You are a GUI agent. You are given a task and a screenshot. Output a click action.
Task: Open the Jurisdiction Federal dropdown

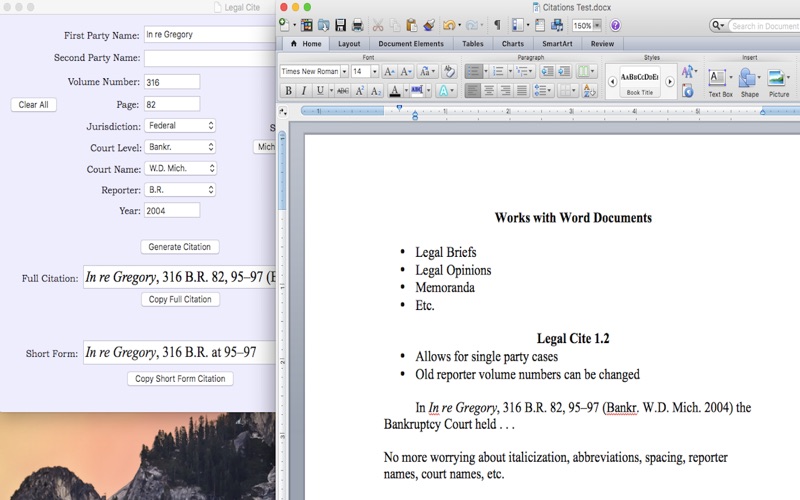(180, 126)
